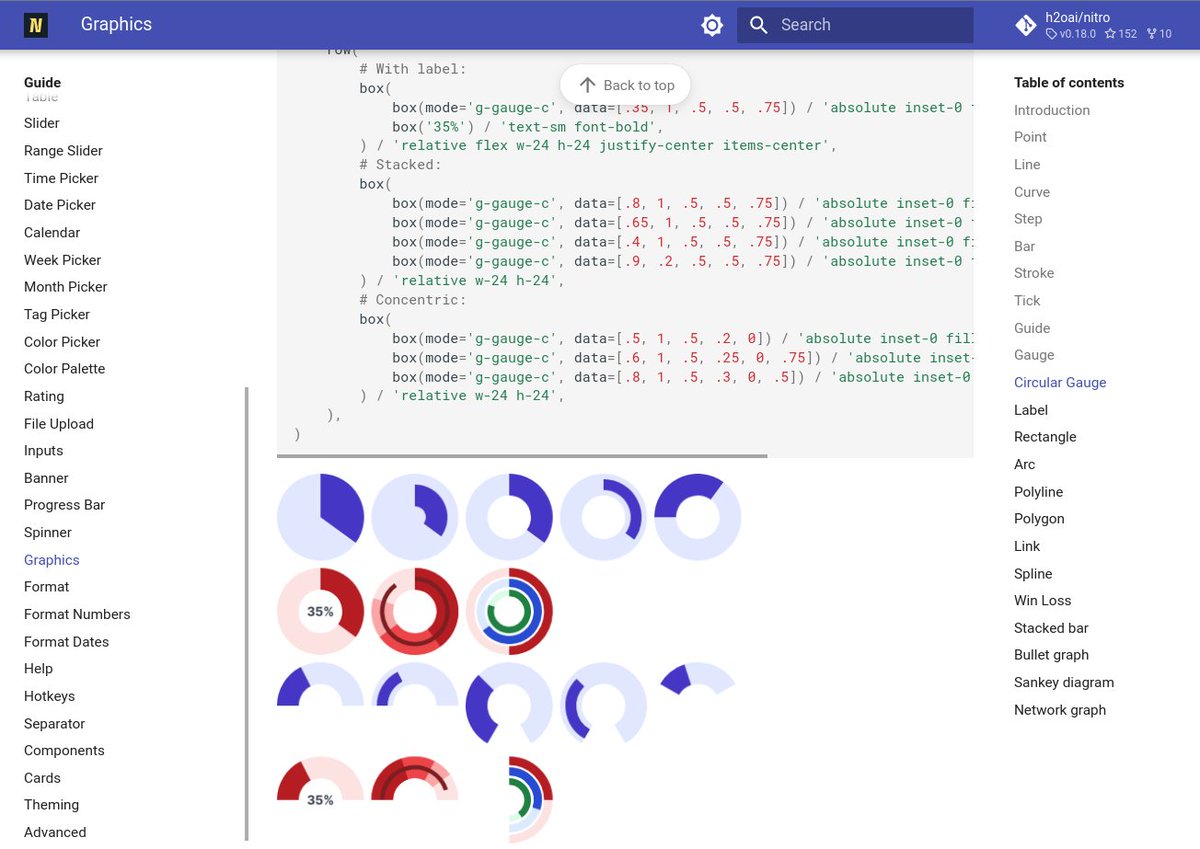This screenshot has height=849, width=1200.
Task: Jump to Polyline section
Action: click(x=1039, y=492)
